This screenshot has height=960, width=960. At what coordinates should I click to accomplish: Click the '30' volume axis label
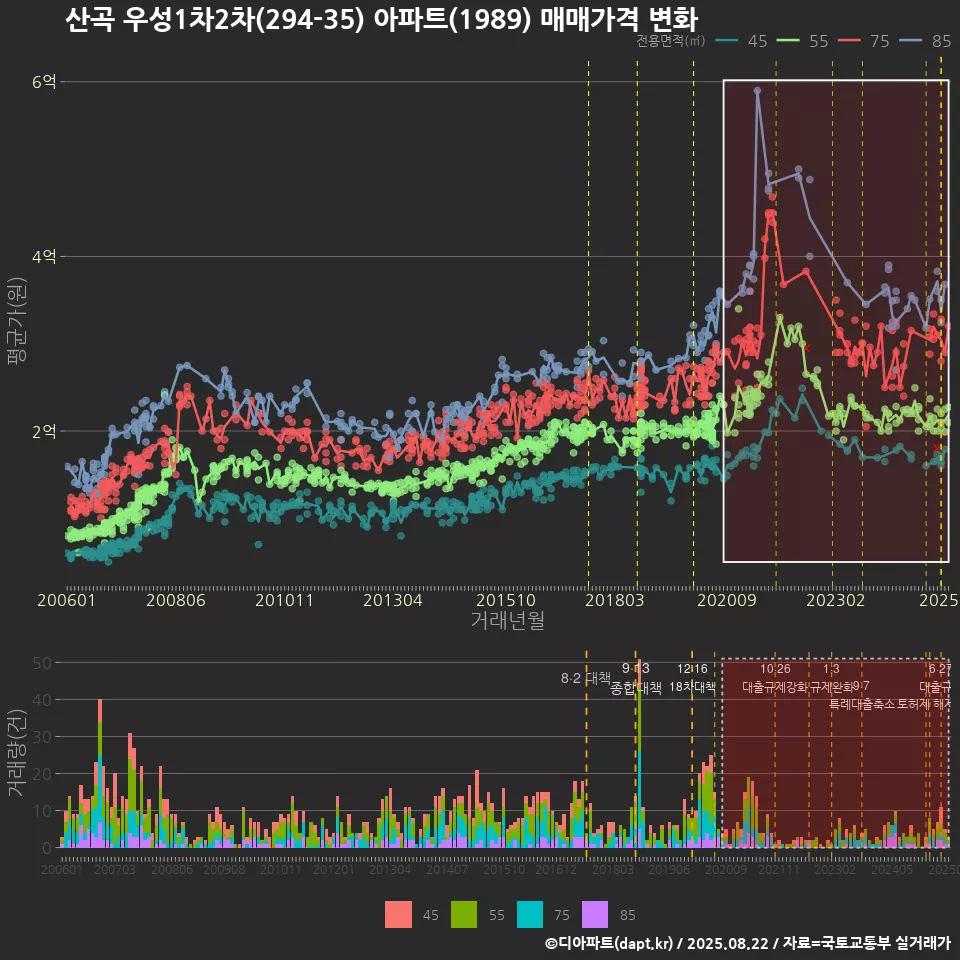(42, 737)
